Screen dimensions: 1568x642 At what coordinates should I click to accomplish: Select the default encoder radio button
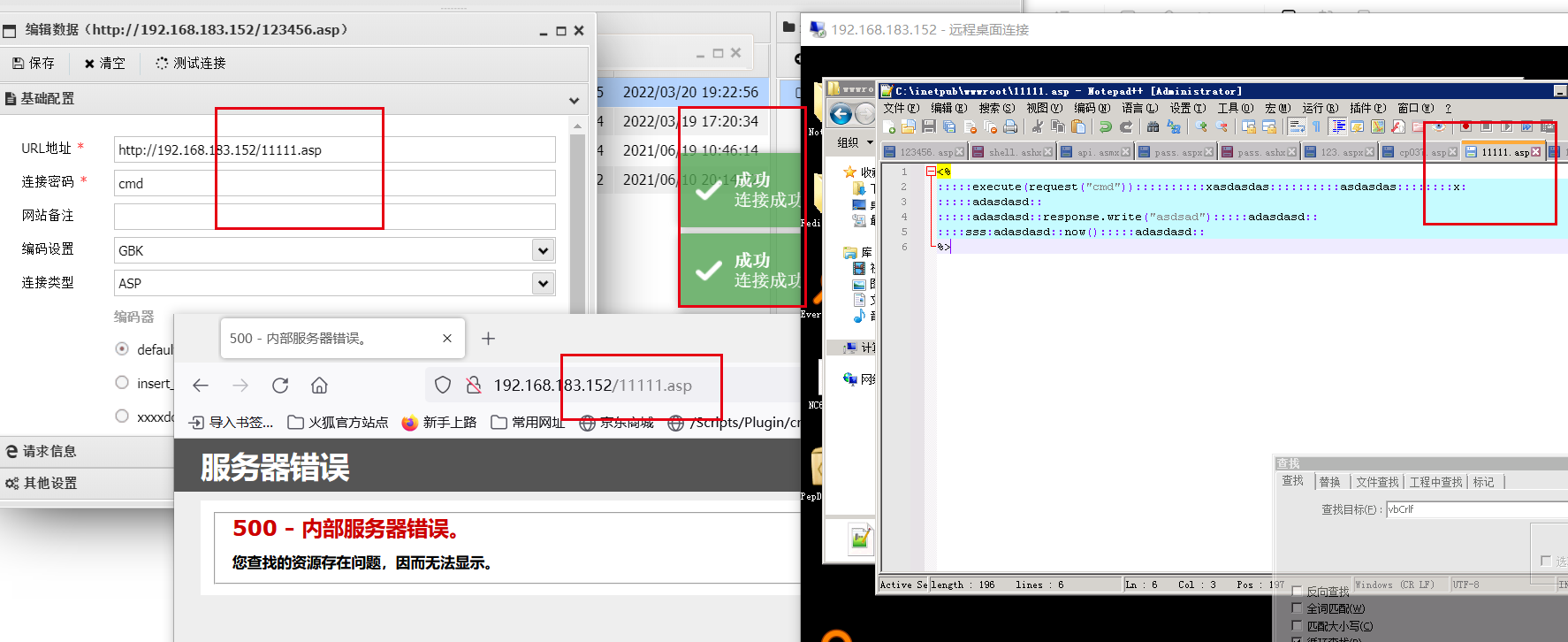coord(122,348)
